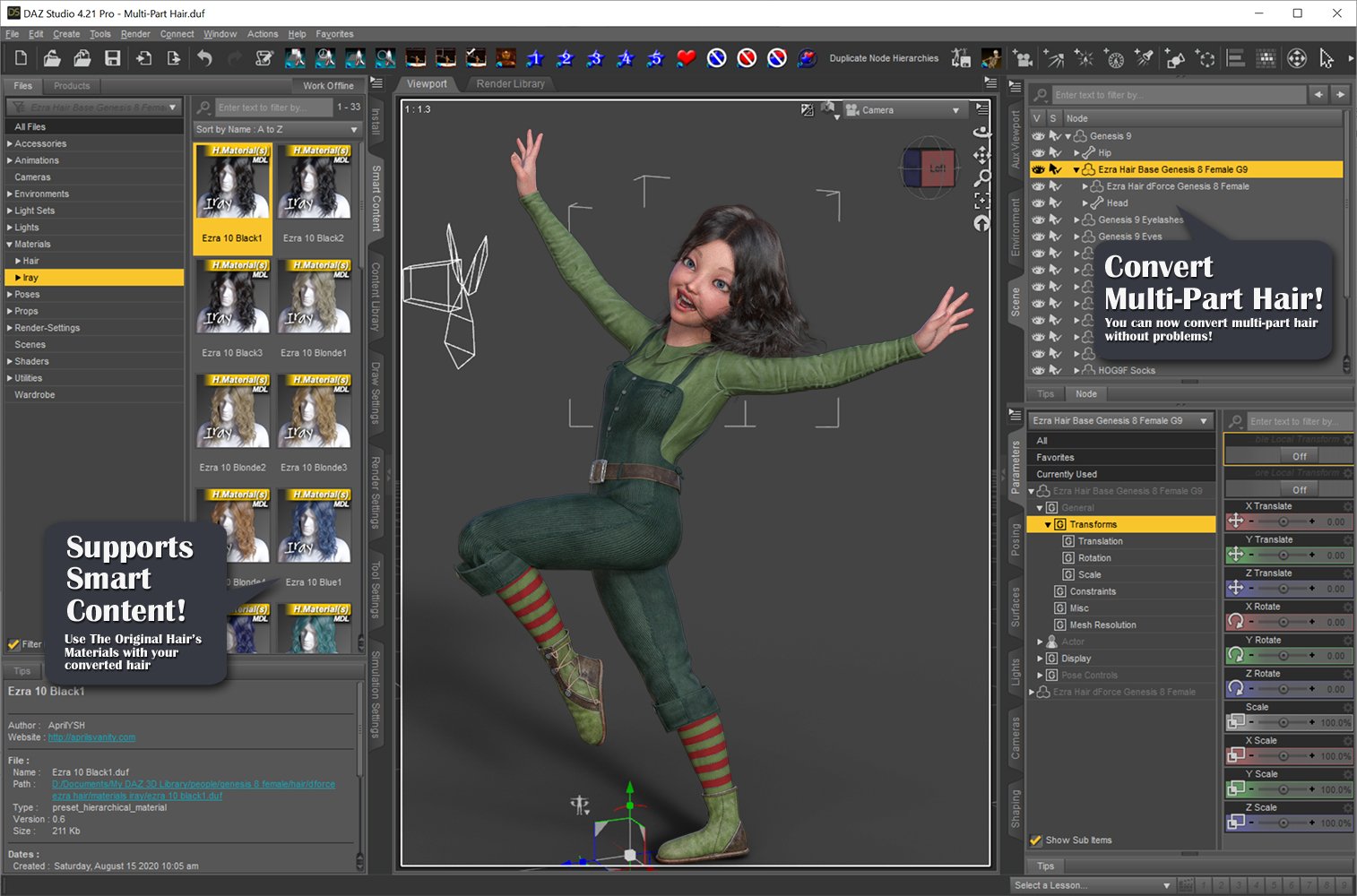Adjust the X Translate slider
Viewport: 1357px width, 896px height.
[x=1283, y=521]
